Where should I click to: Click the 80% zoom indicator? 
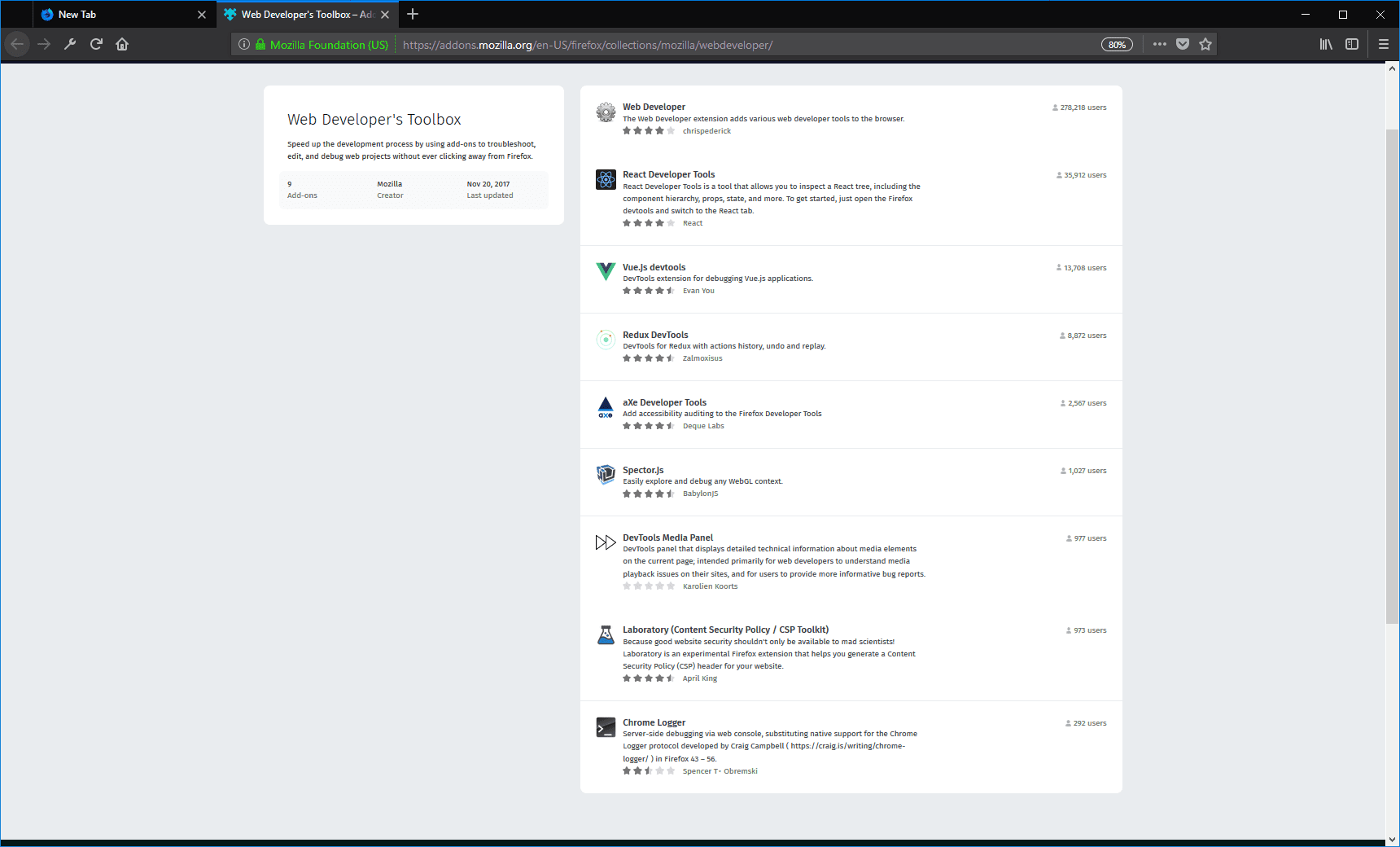coord(1117,44)
